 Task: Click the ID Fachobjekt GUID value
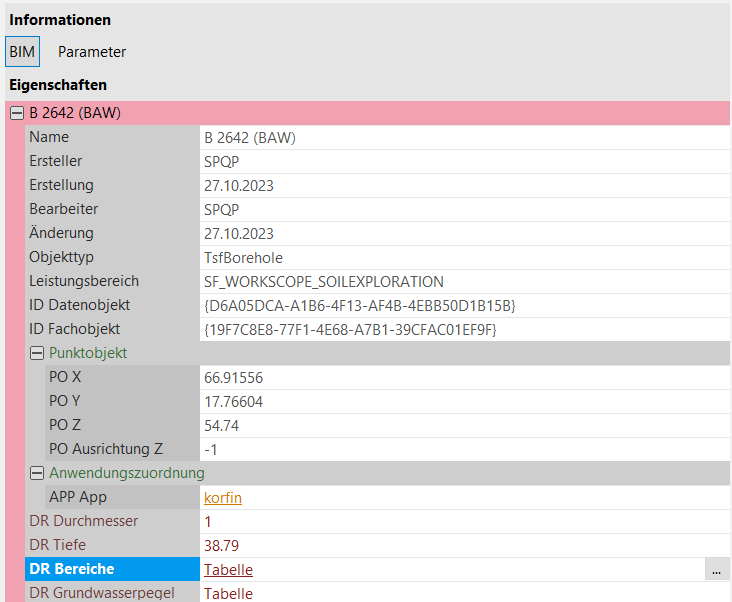click(350, 329)
